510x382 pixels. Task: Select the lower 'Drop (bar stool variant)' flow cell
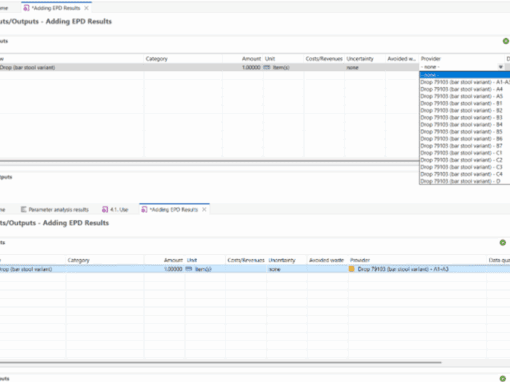(33, 269)
